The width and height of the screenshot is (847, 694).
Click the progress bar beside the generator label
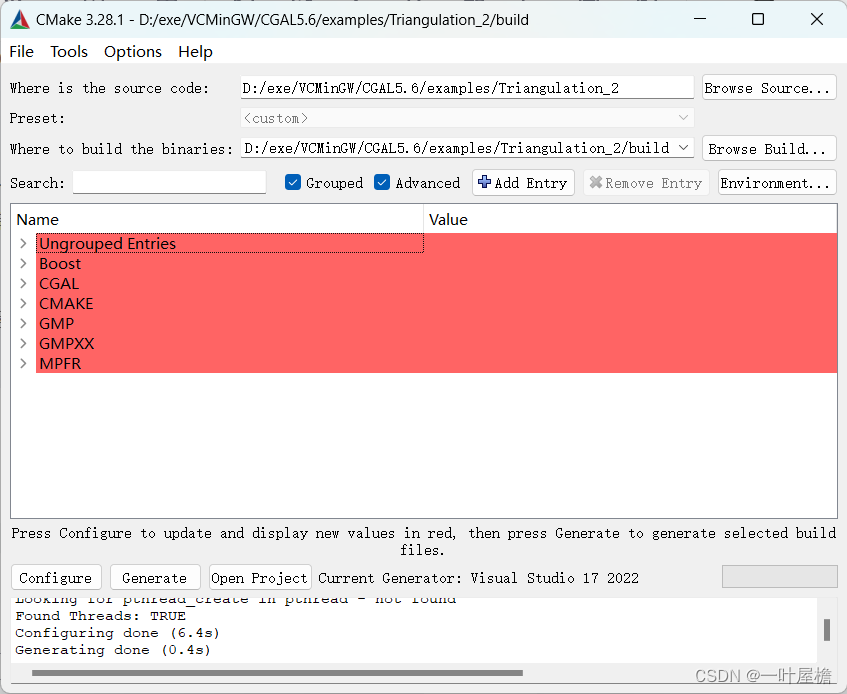pyautogui.click(x=779, y=576)
